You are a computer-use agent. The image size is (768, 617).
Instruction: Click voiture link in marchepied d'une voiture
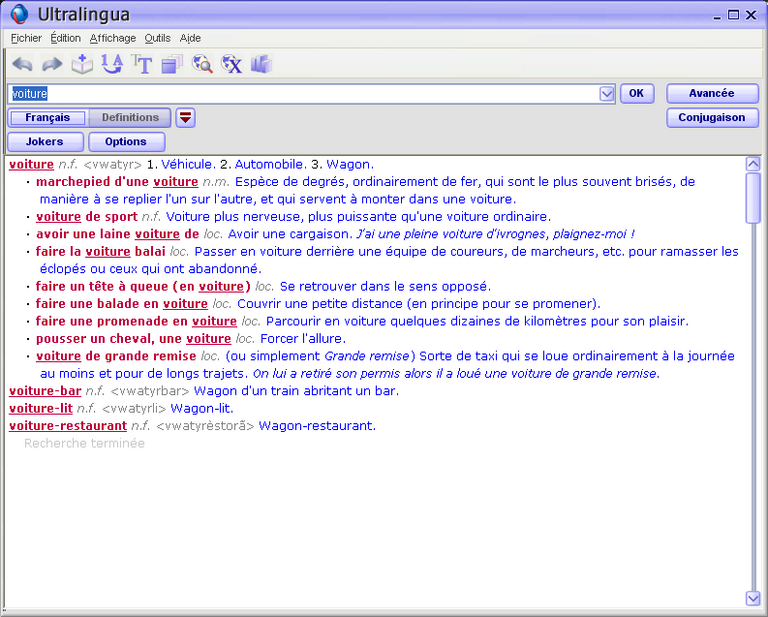tap(175, 182)
